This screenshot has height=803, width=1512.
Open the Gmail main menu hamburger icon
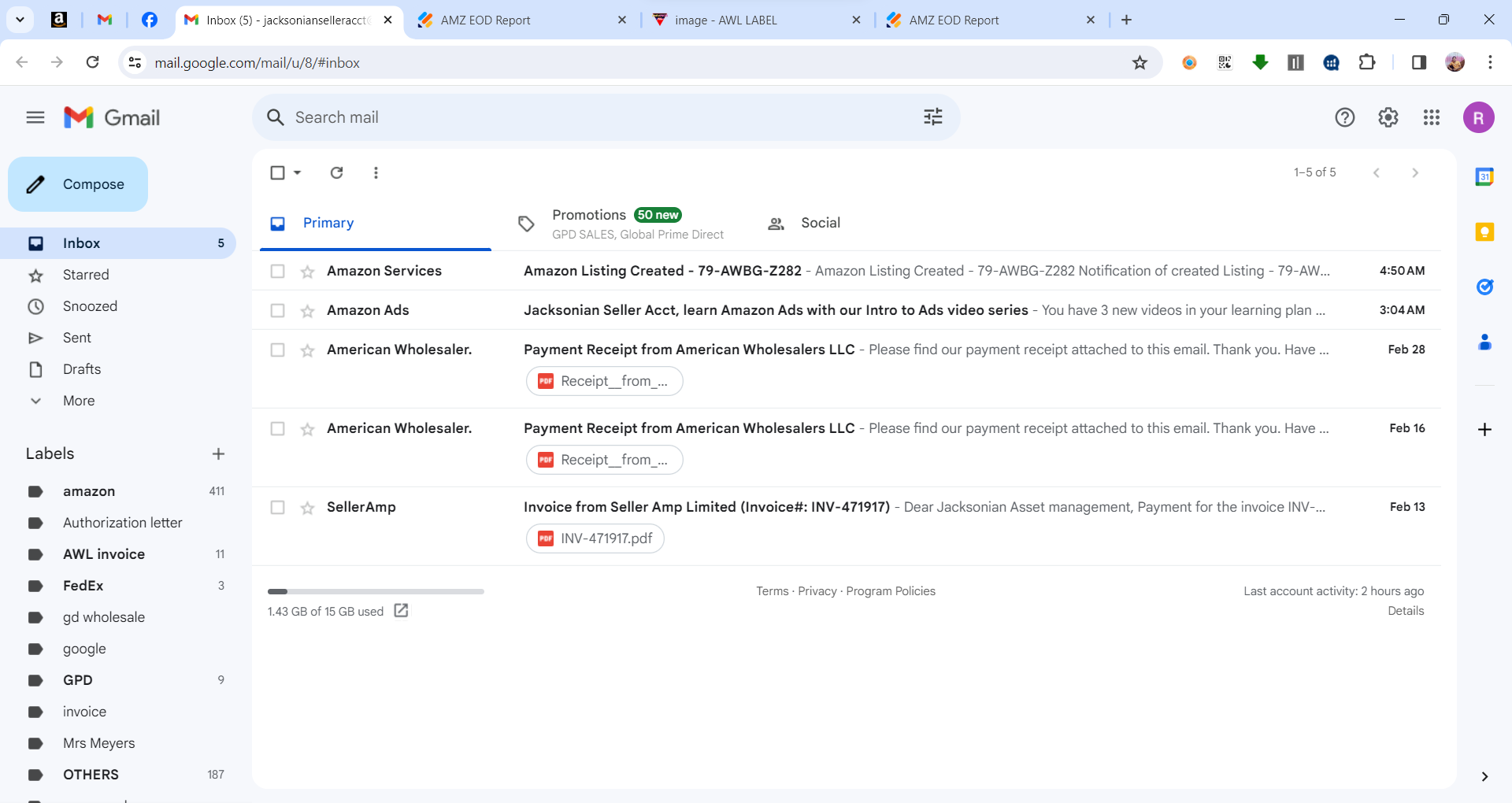pos(35,117)
